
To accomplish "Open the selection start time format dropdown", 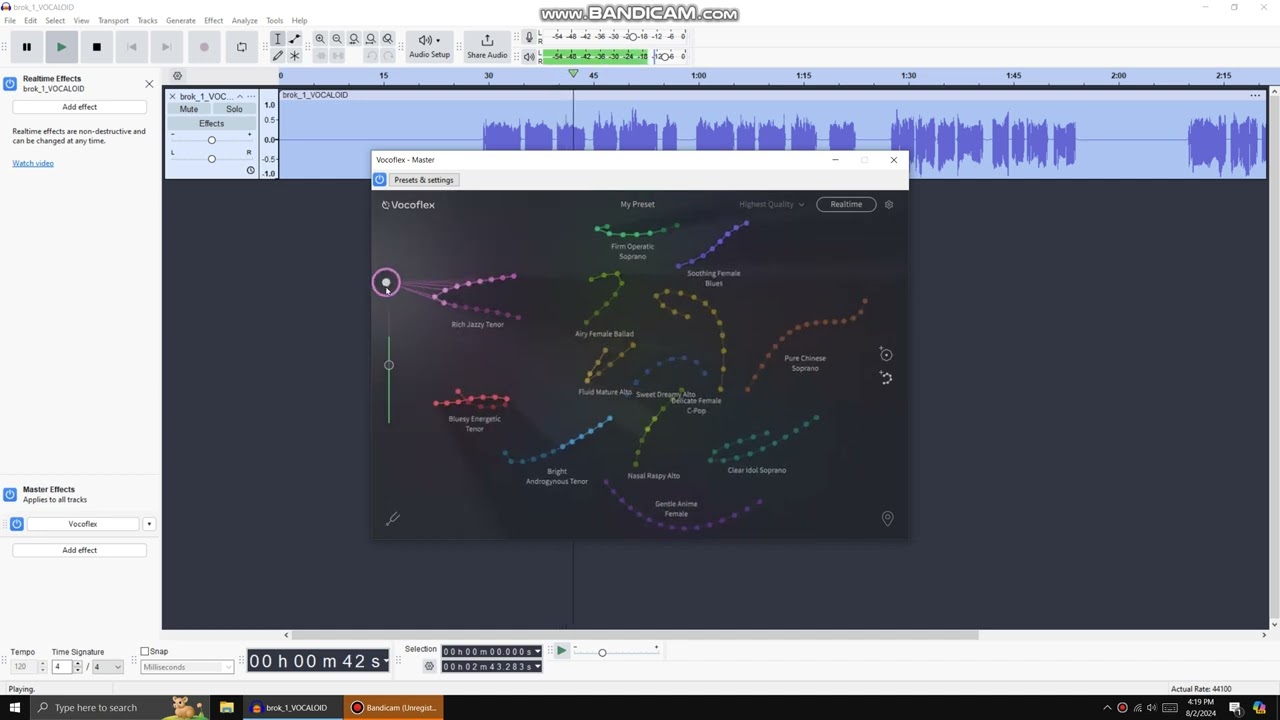I will tap(537, 652).
